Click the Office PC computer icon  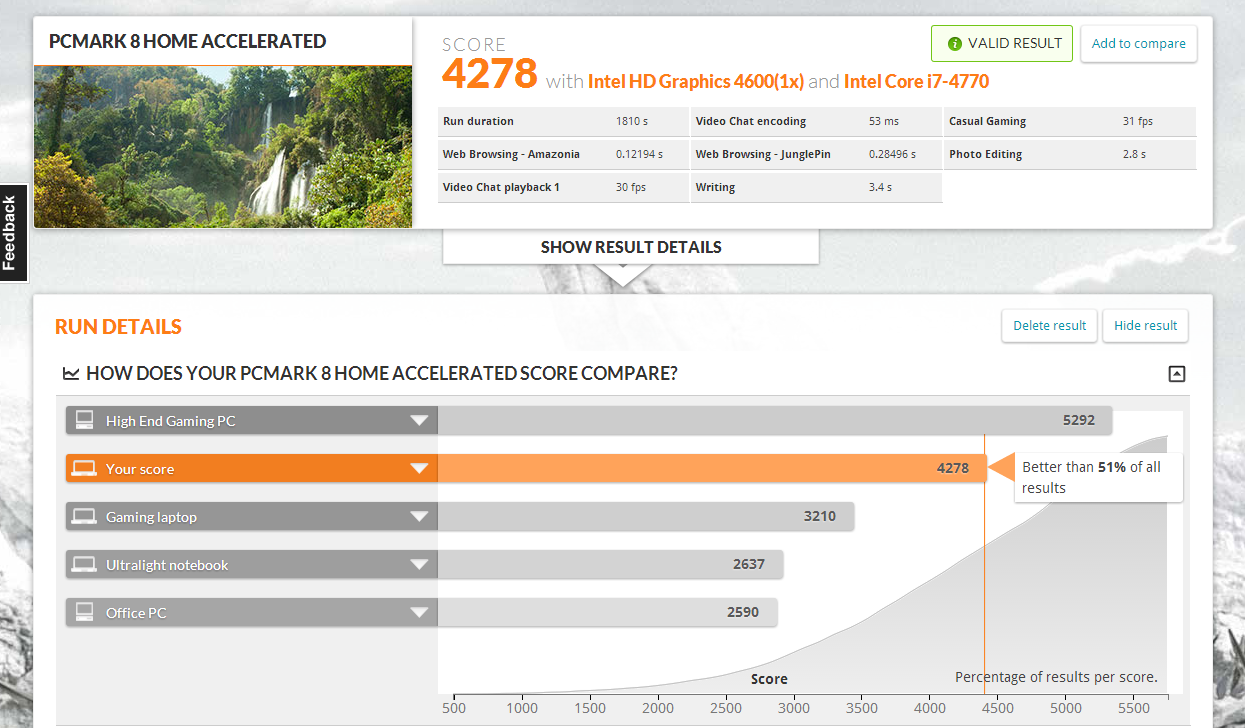pyautogui.click(x=85, y=612)
